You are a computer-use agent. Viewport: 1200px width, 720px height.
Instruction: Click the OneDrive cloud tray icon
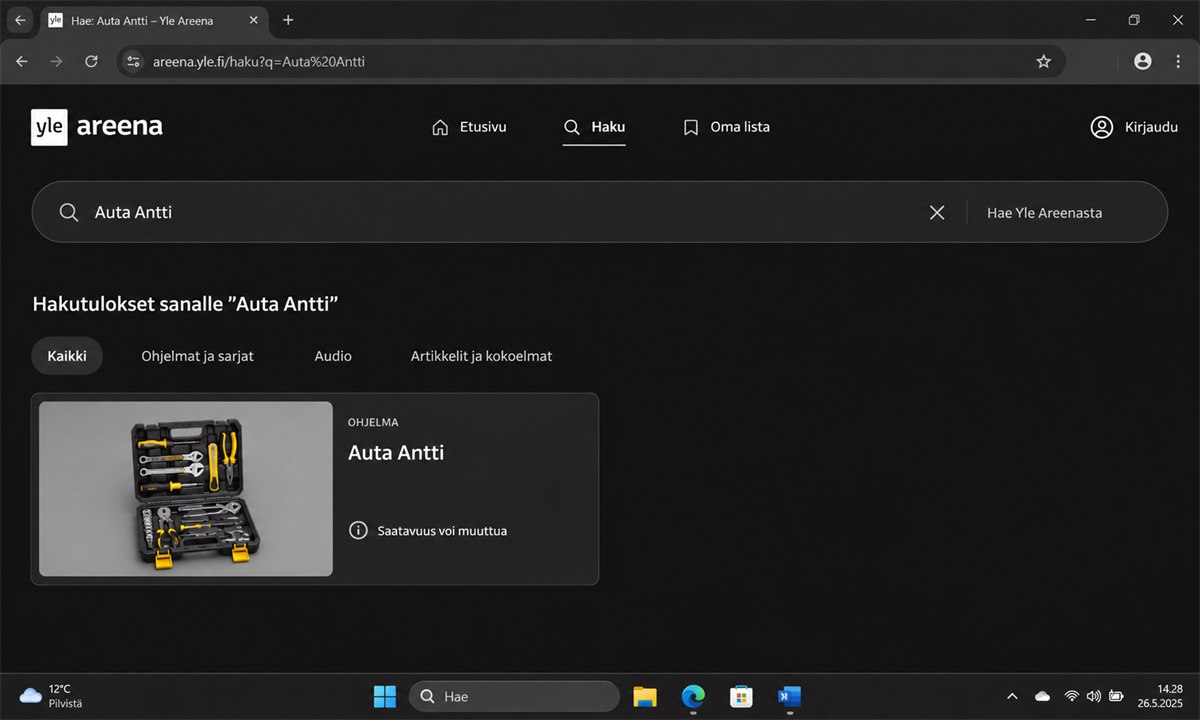(1042, 696)
